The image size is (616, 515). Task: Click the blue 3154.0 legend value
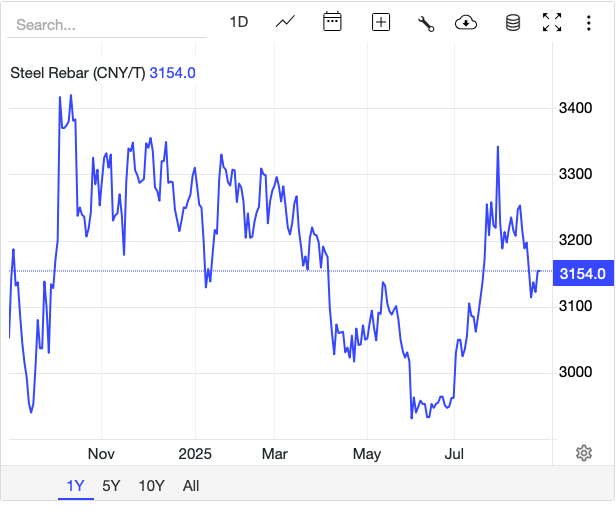(x=172, y=72)
